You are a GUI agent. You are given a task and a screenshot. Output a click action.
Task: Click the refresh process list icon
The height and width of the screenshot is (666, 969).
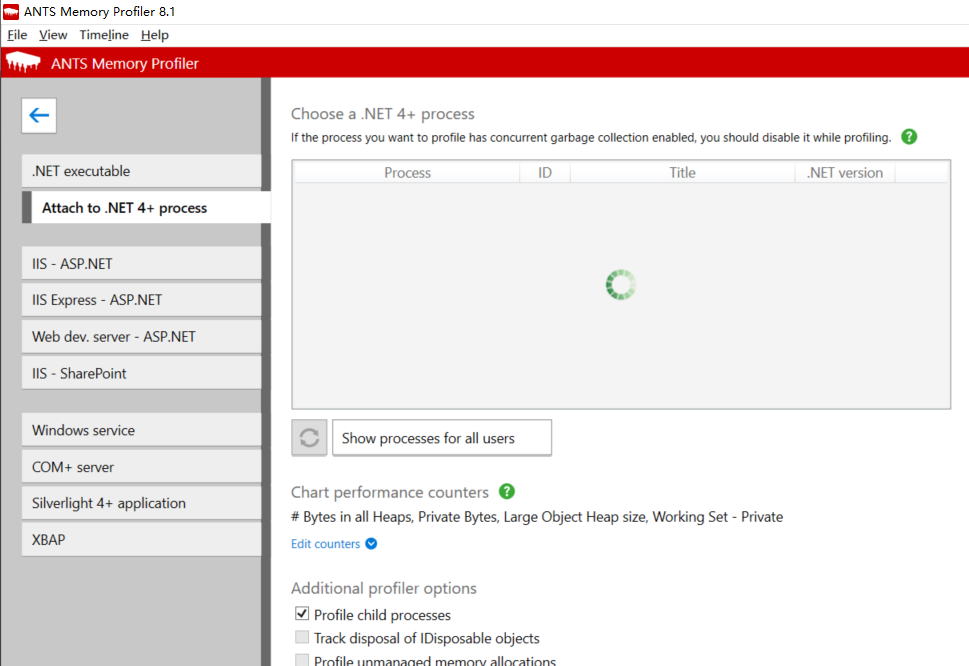point(309,438)
